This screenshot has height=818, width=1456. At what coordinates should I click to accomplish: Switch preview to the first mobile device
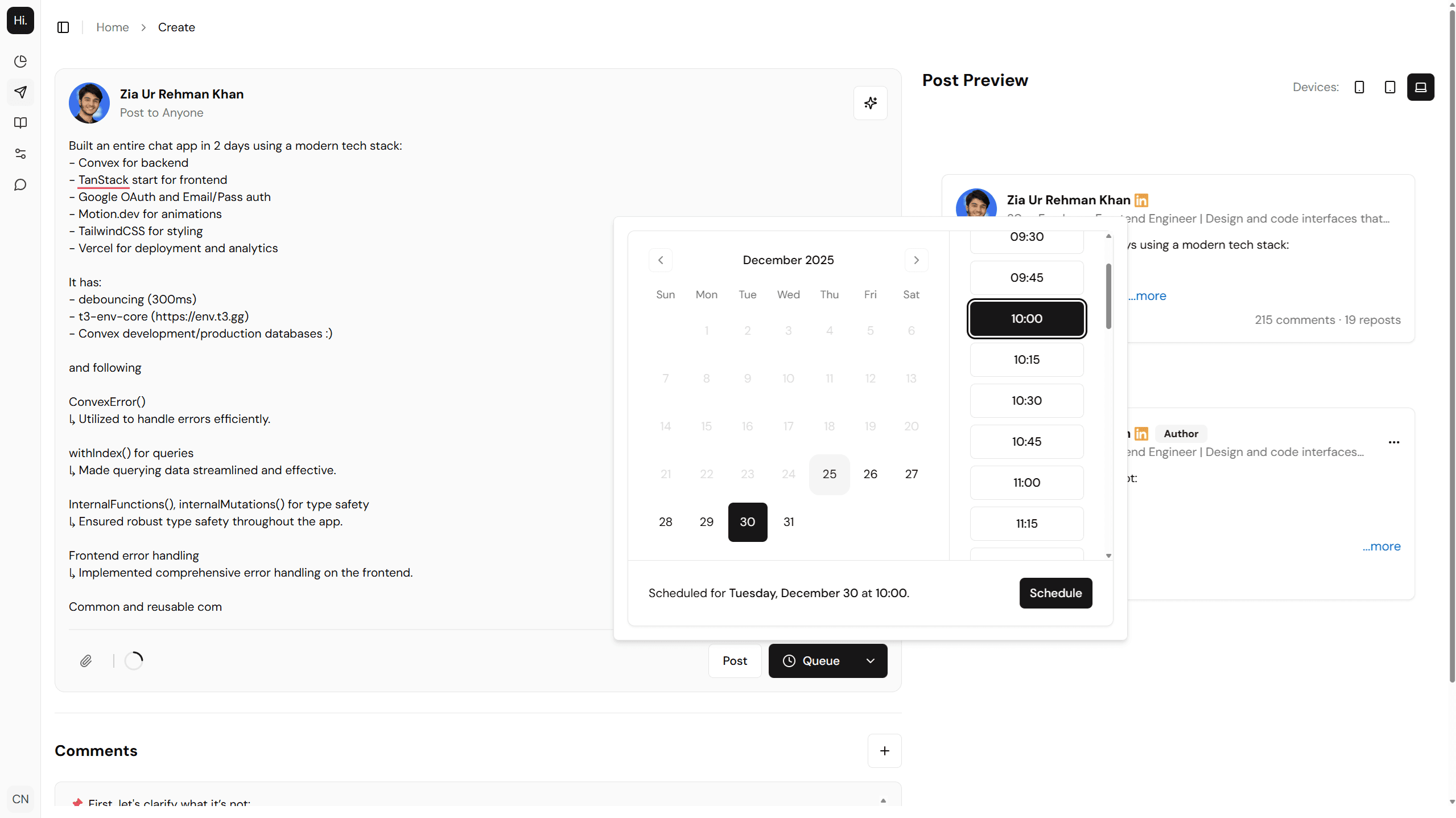[x=1359, y=87]
